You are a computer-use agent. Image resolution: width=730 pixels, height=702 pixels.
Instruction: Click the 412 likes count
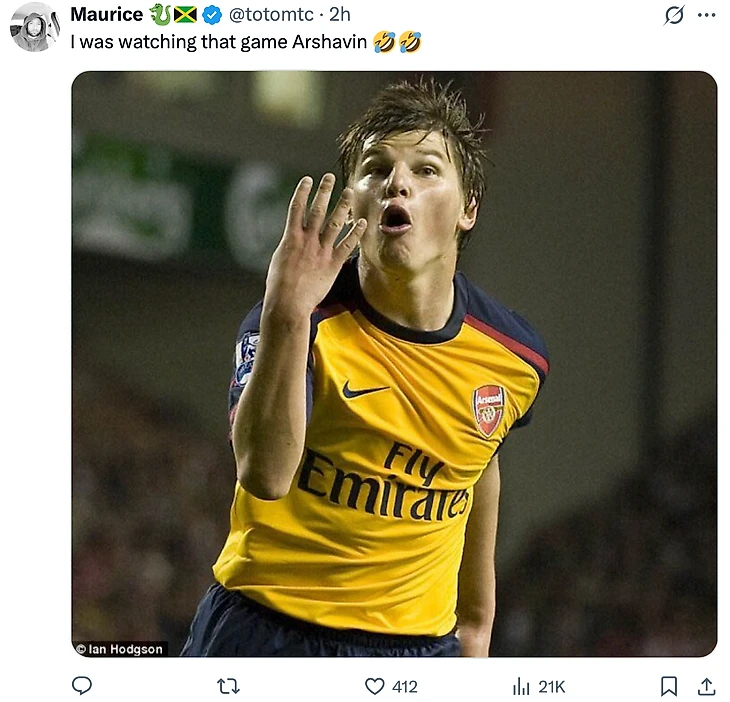[405, 686]
